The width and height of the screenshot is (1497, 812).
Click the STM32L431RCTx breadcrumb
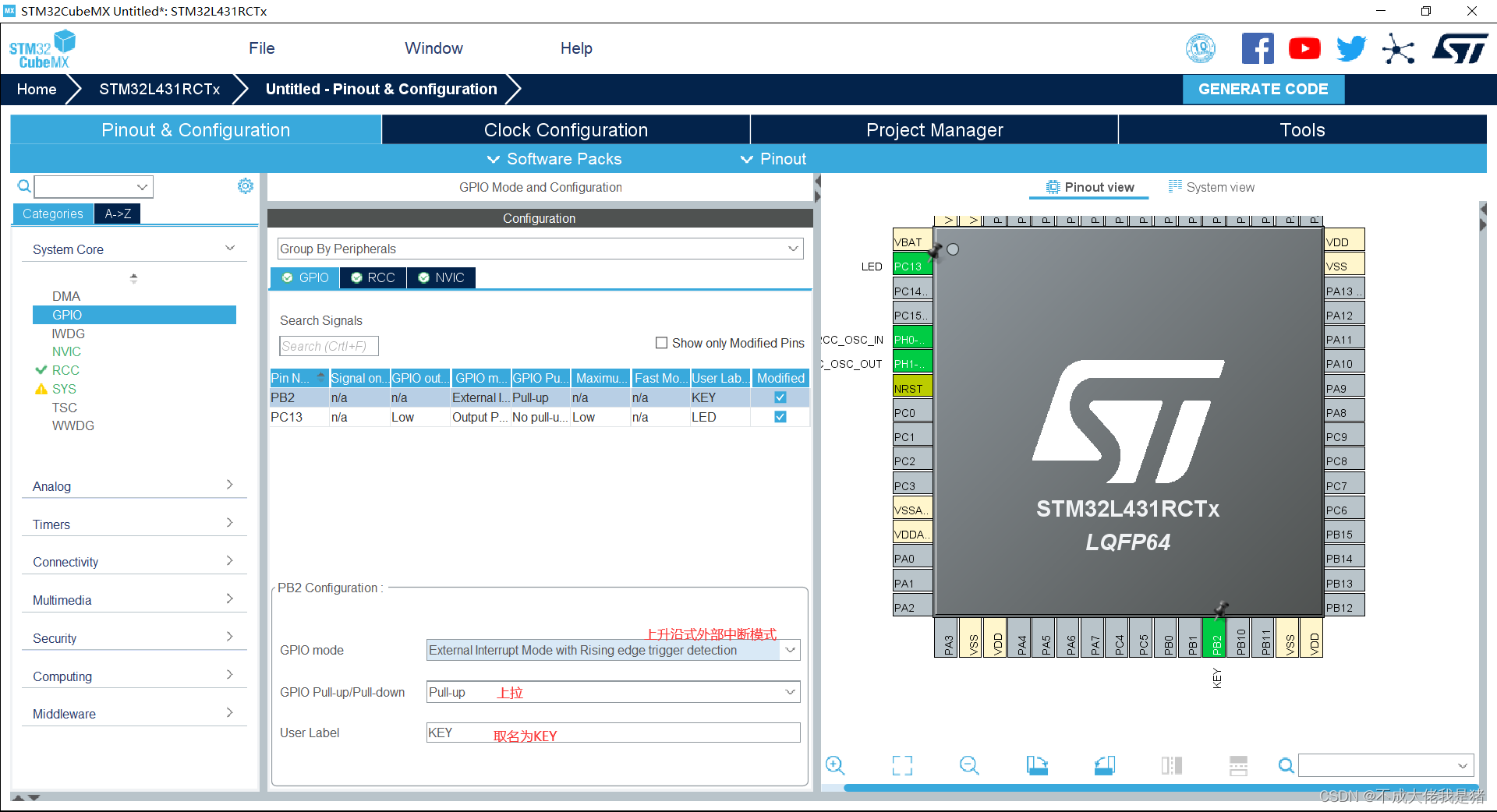coord(159,89)
